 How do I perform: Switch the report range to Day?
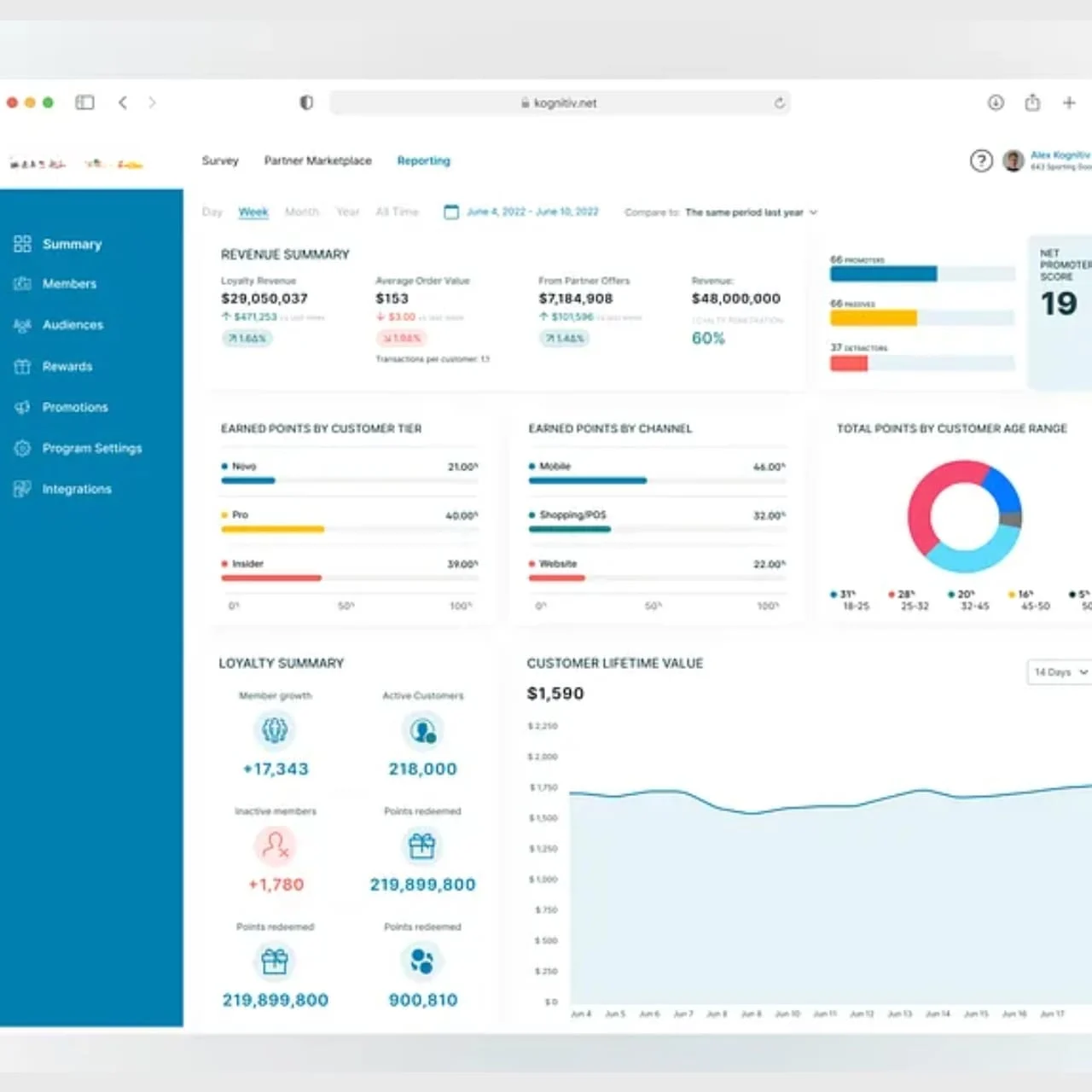point(212,212)
